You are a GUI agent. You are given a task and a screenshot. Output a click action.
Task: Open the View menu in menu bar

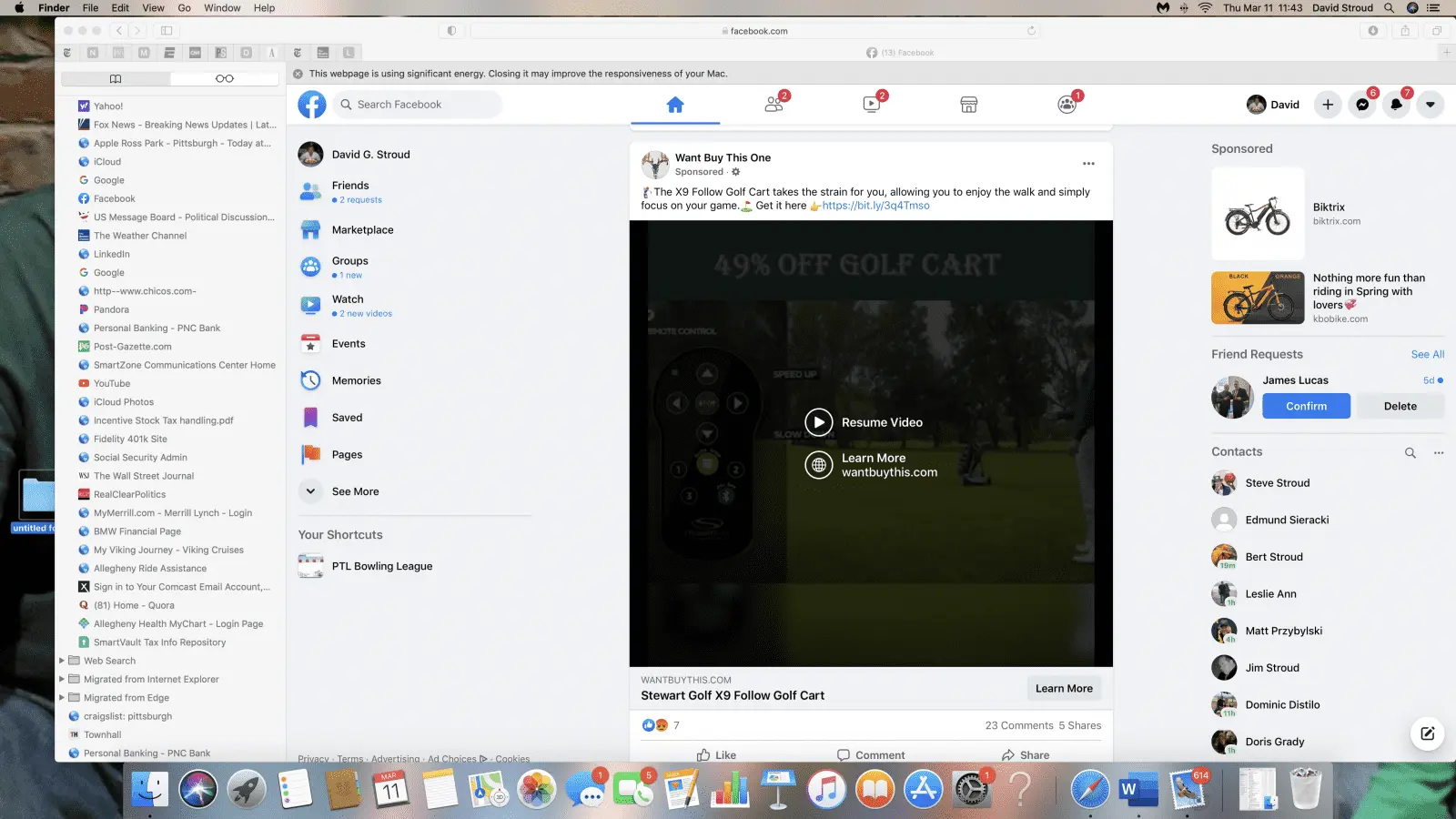153,8
